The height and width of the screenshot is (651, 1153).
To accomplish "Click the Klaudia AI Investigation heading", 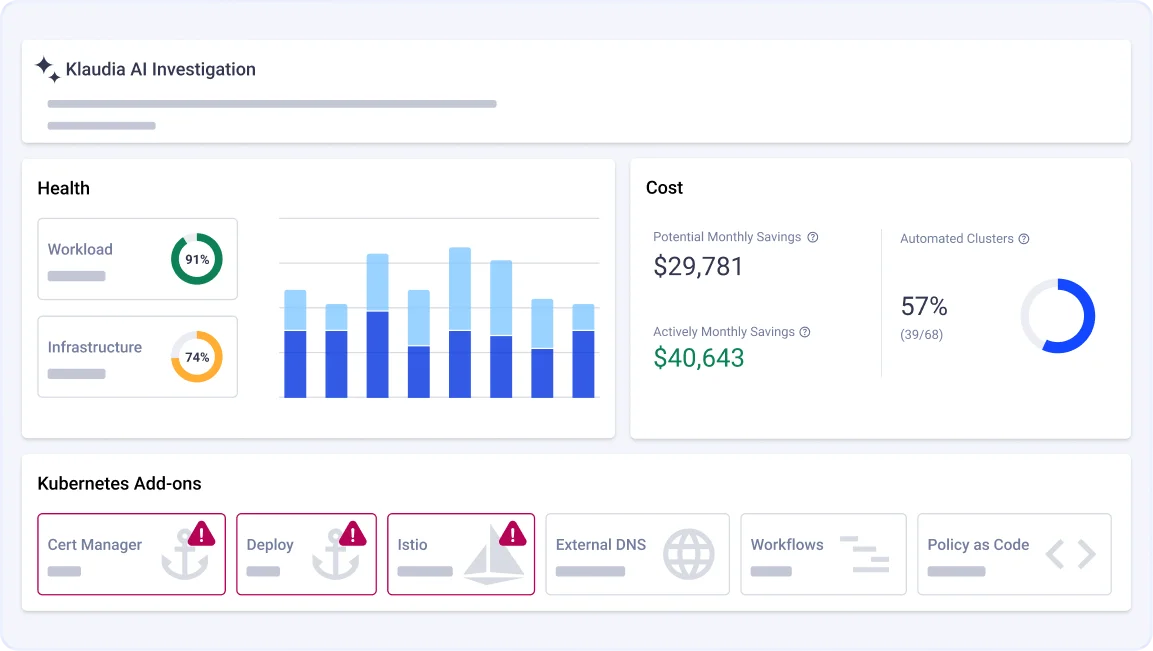I will (x=160, y=69).
